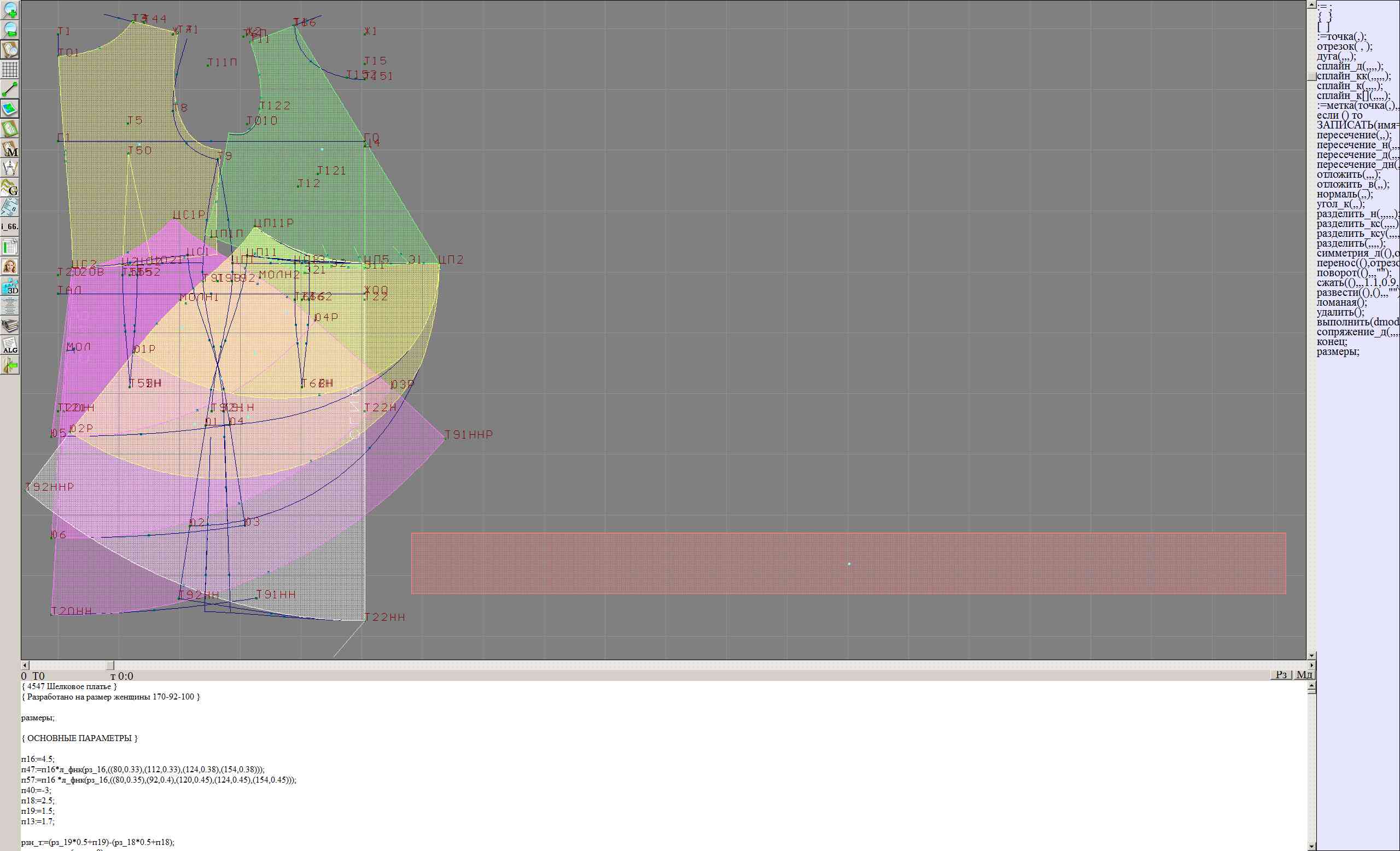
Task: Switch to the Рз tab
Action: point(1281,674)
